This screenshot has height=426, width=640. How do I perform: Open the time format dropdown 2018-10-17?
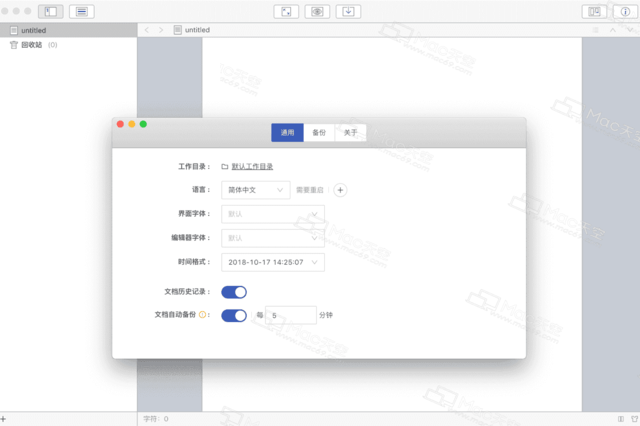click(x=273, y=262)
